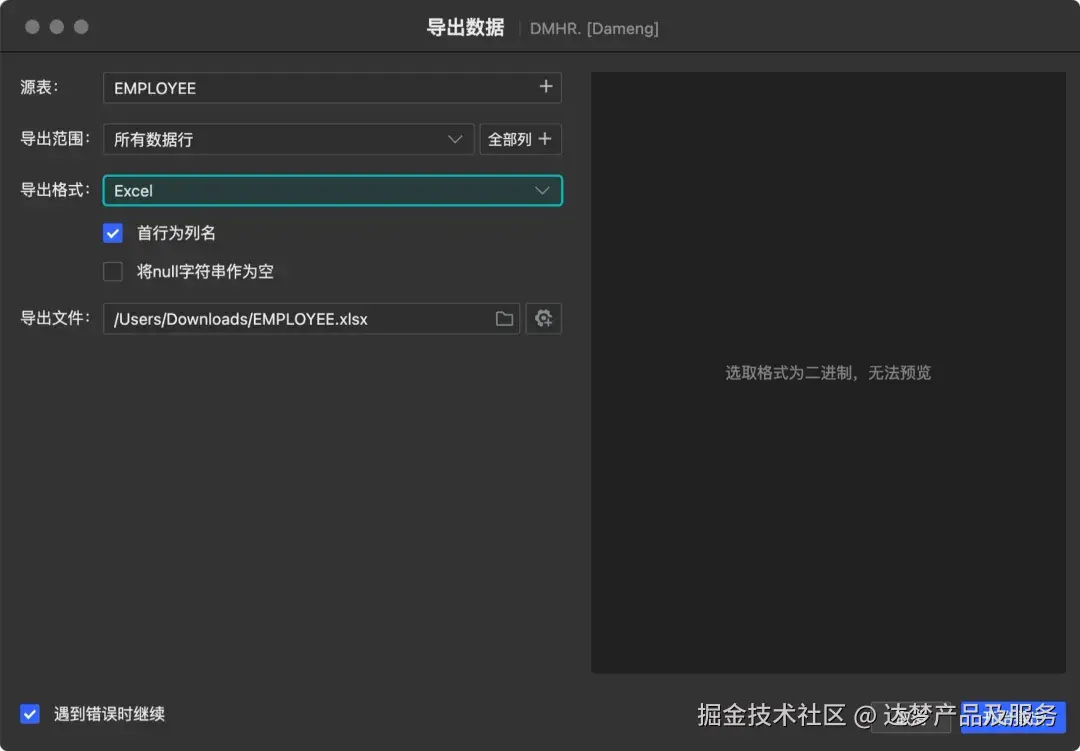Click the 源表 label
The image size is (1080, 751).
point(39,88)
